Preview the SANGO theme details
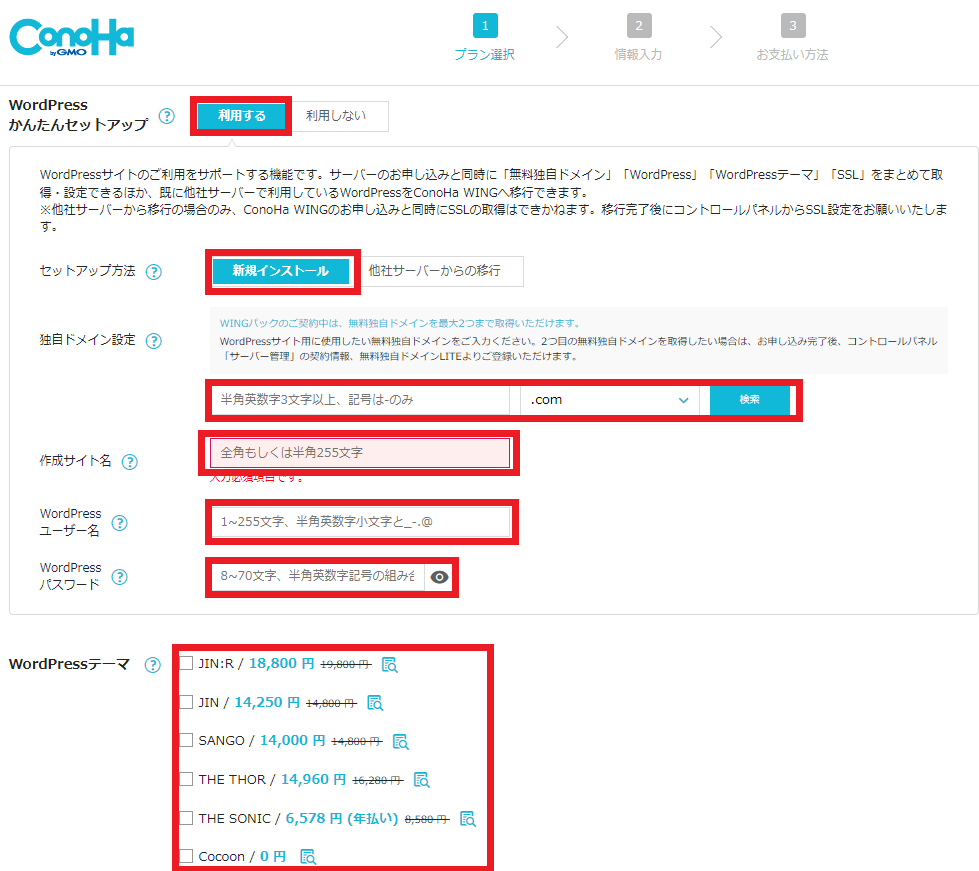 coord(400,742)
